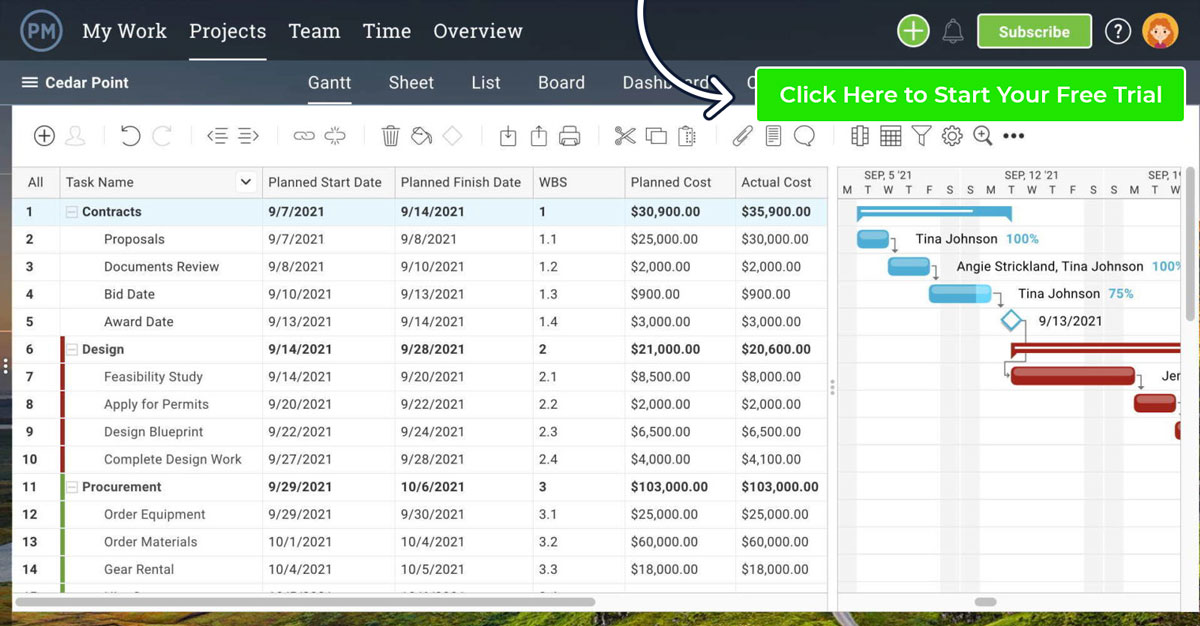Viewport: 1200px width, 626px height.
Task: Delete with the trash can icon
Action: [391, 136]
